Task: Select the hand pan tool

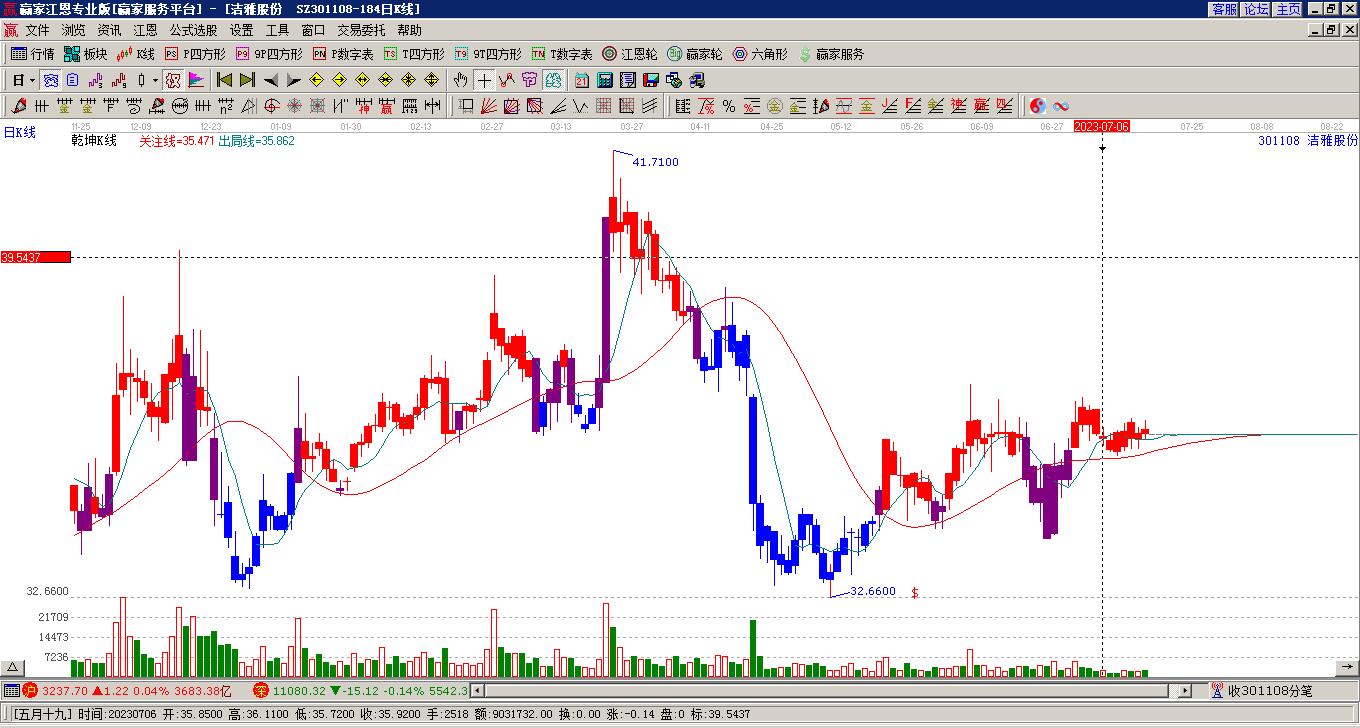Action: point(460,80)
